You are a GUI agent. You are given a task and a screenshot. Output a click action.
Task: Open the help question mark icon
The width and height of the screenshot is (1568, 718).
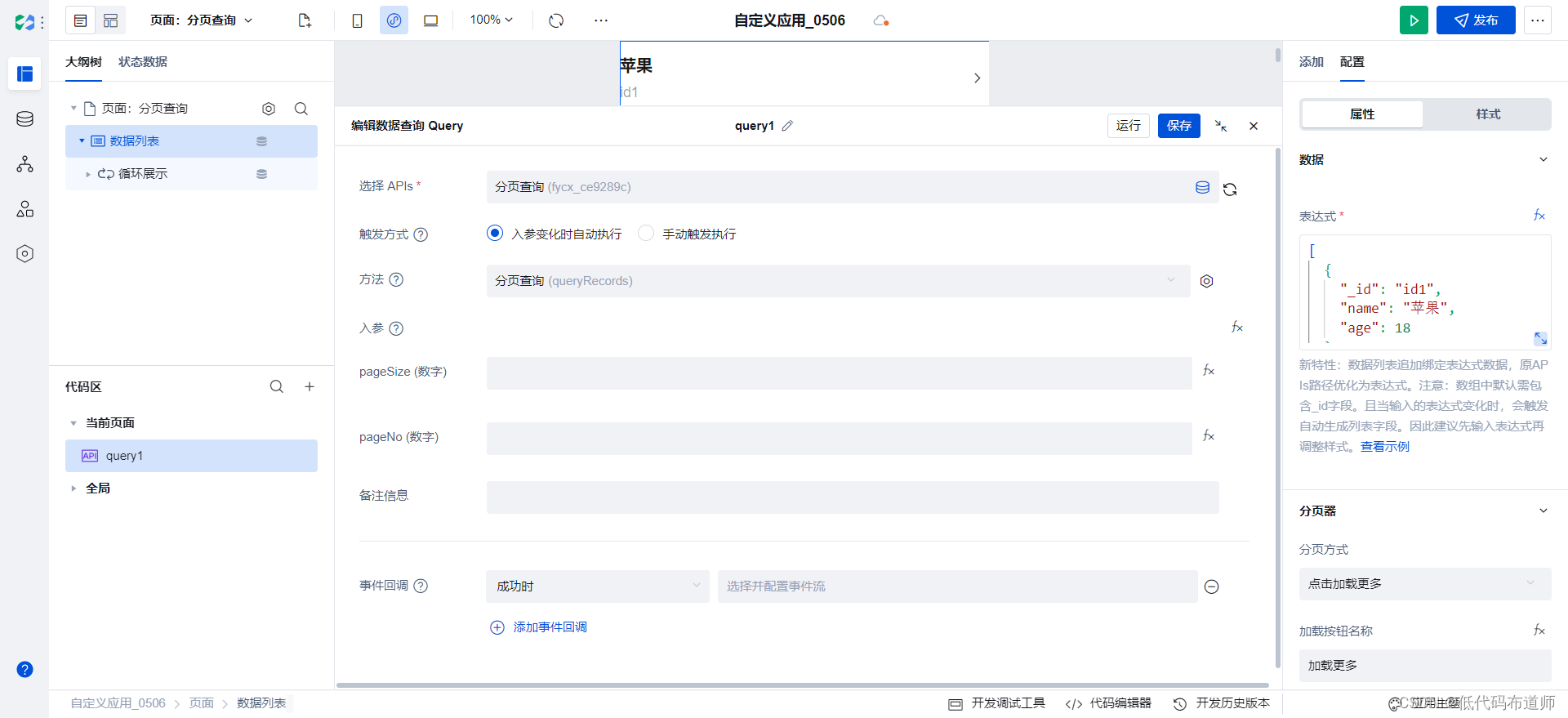(24, 670)
